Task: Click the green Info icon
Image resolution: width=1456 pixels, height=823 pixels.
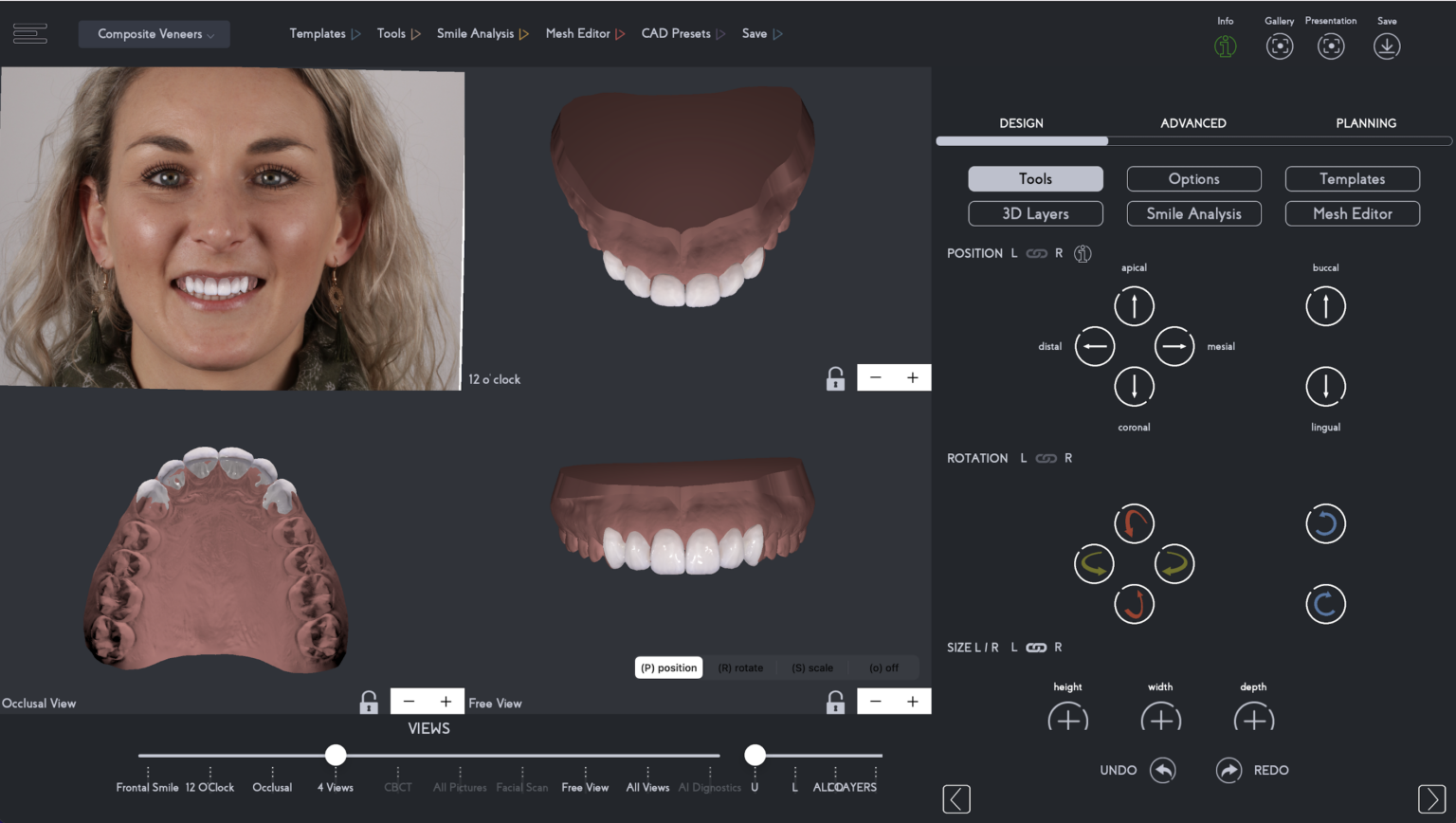Action: 1224,46
